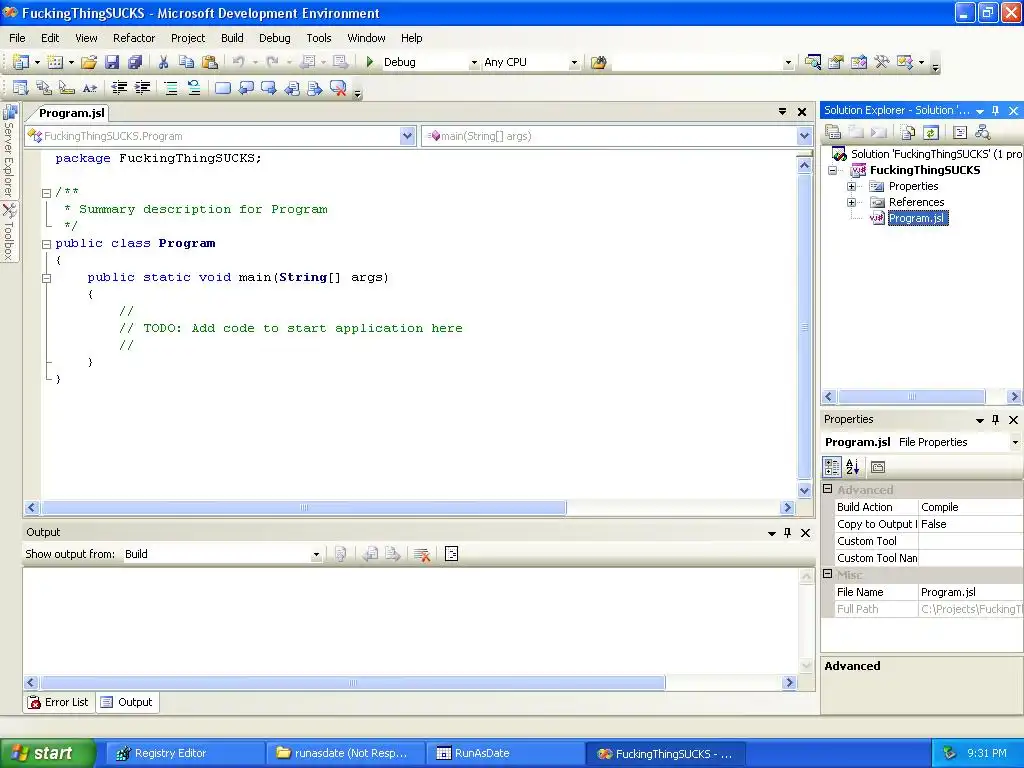Screen dimensions: 1024x768
Task: Open the Toolbox hammer-and-wrench icon
Action: pyautogui.click(x=882, y=62)
